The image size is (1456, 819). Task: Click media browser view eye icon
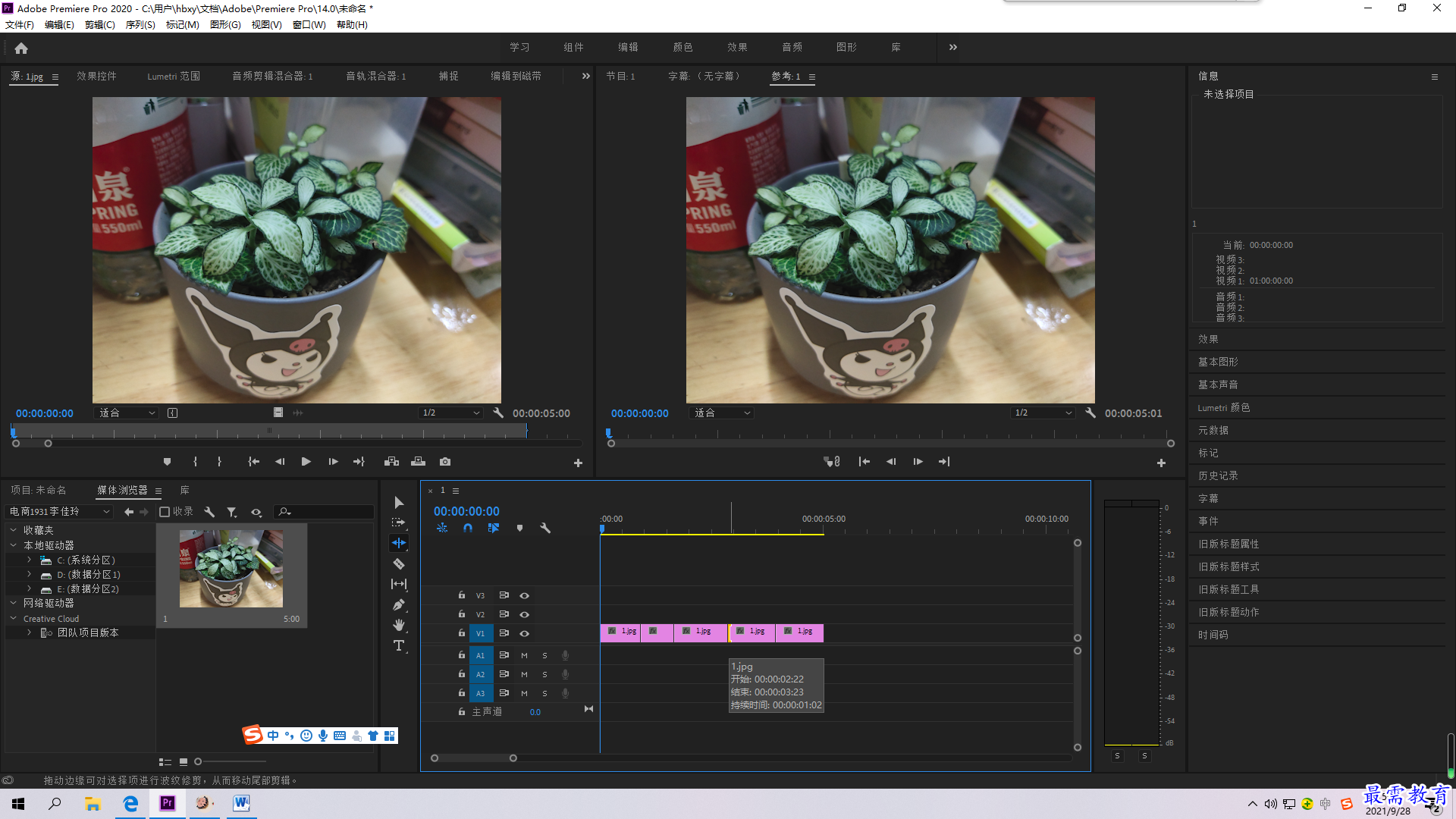[x=256, y=513]
